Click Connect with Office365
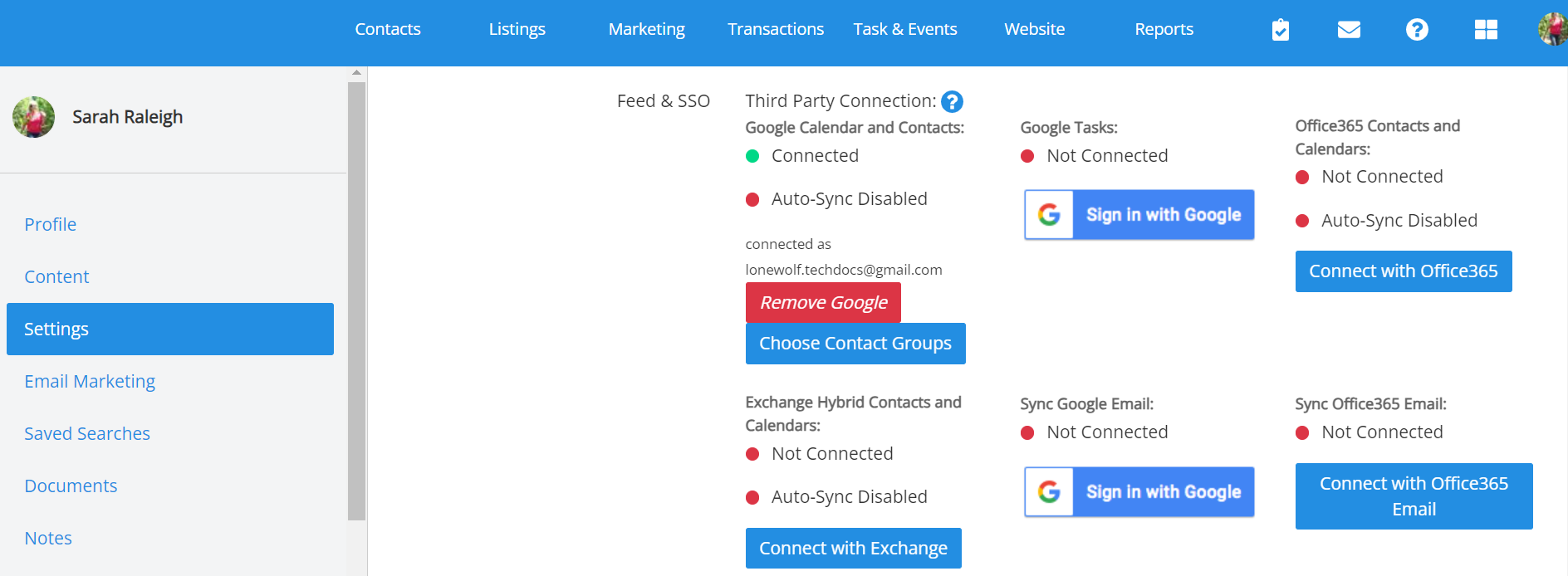Screen dimensions: 1568x576 (x=1404, y=271)
